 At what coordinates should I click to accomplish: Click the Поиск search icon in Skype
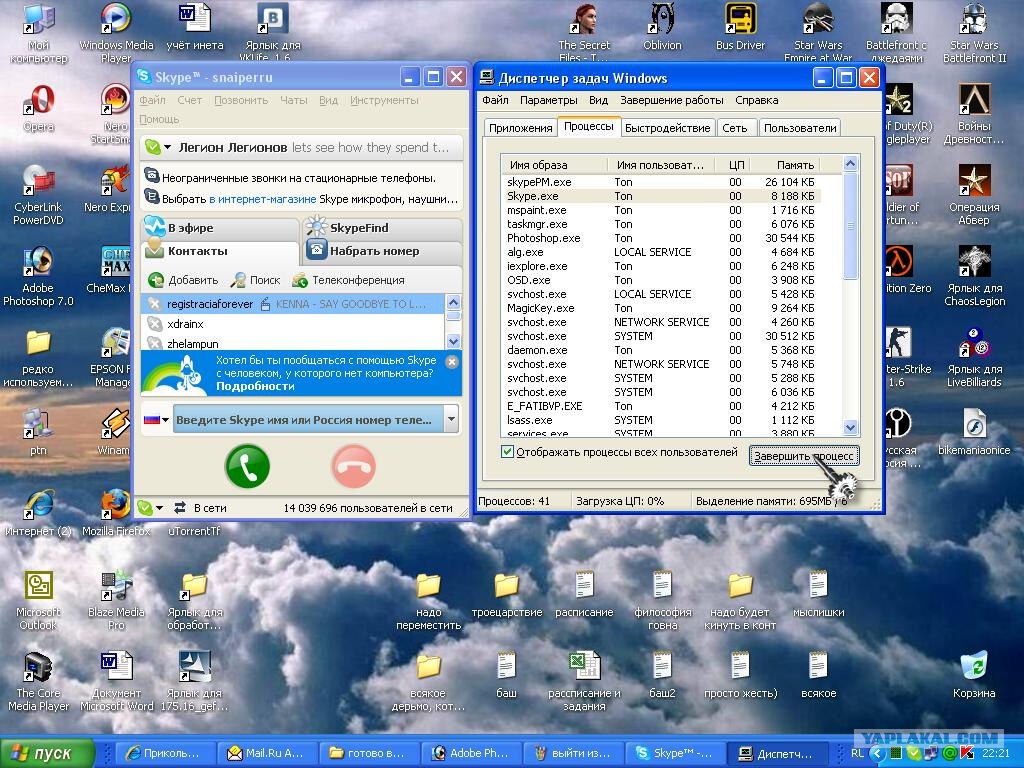pyautogui.click(x=238, y=280)
